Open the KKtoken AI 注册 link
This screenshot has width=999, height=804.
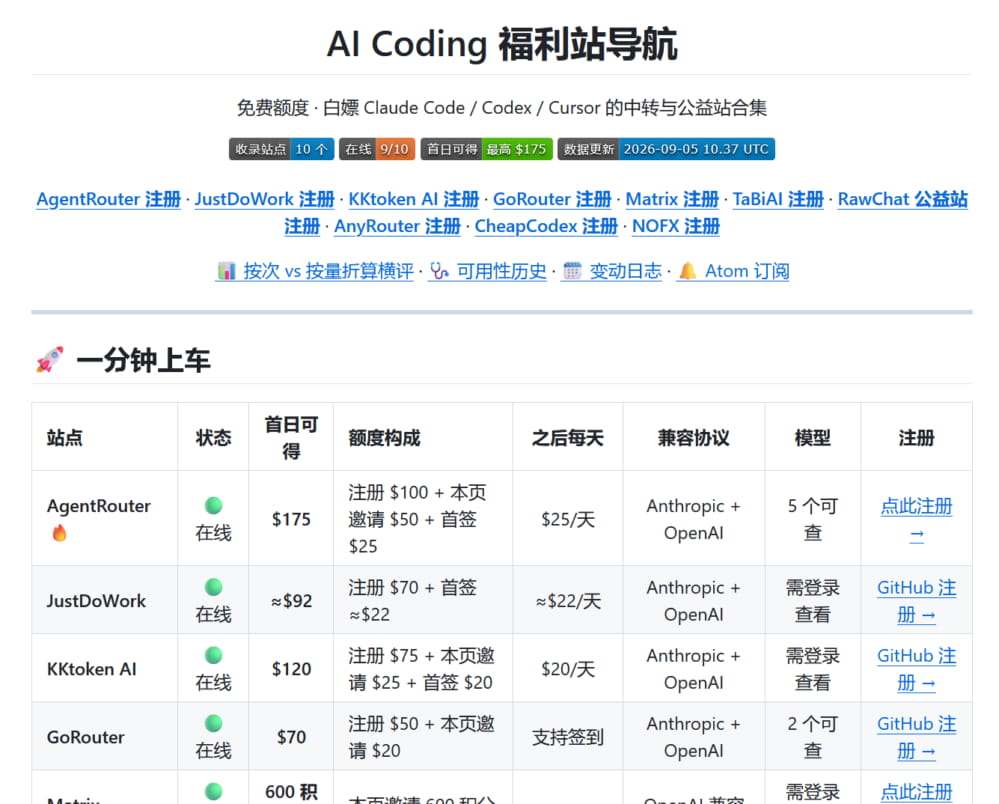[x=413, y=199]
